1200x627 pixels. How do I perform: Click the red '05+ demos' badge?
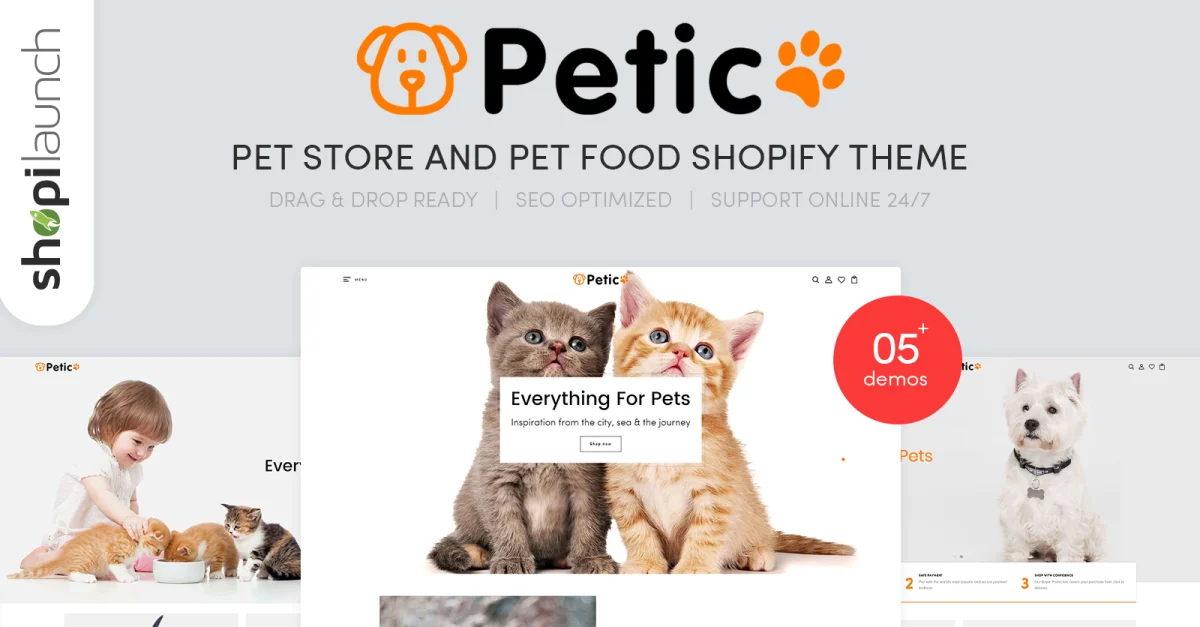(897, 360)
